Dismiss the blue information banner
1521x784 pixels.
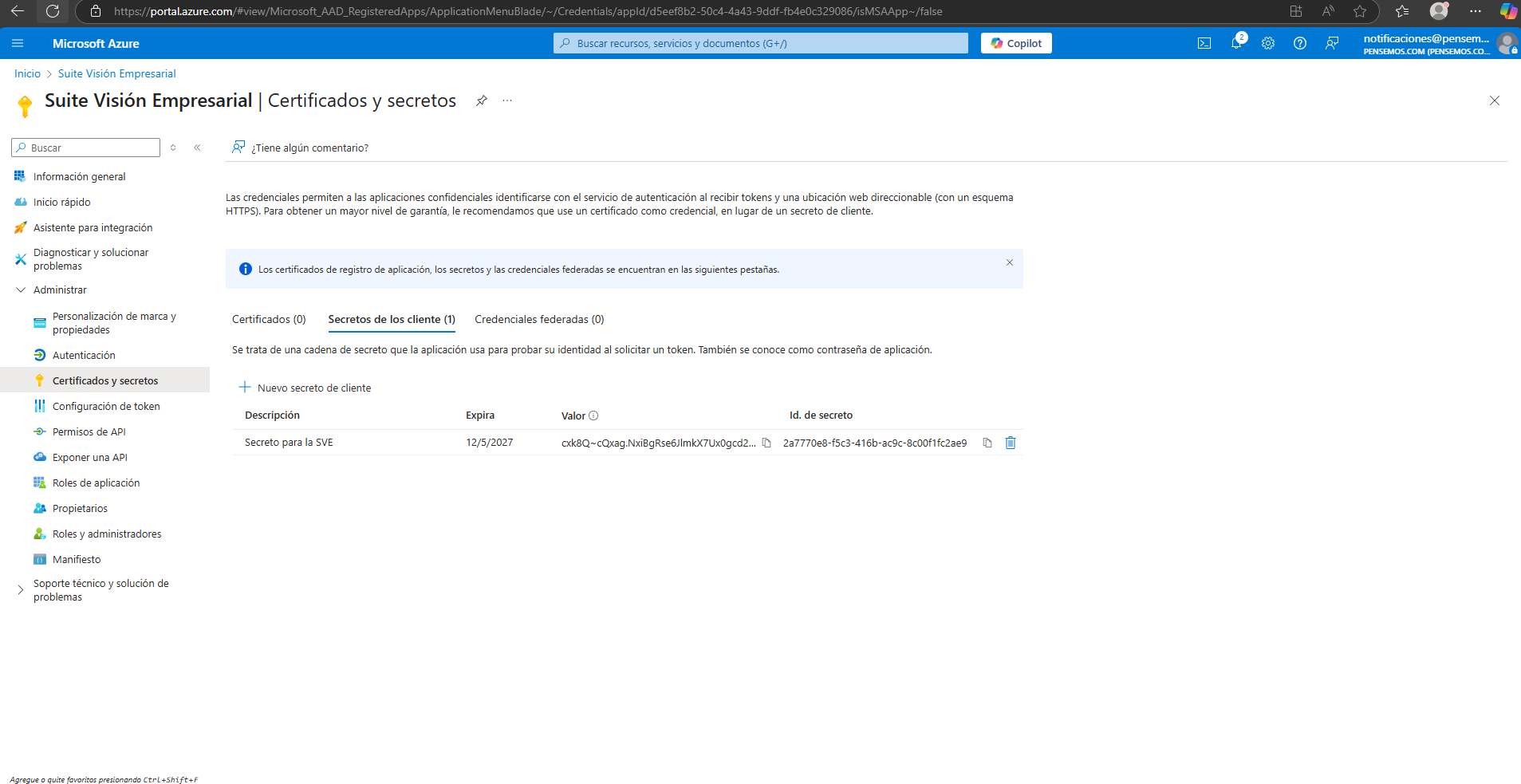[x=1009, y=262]
